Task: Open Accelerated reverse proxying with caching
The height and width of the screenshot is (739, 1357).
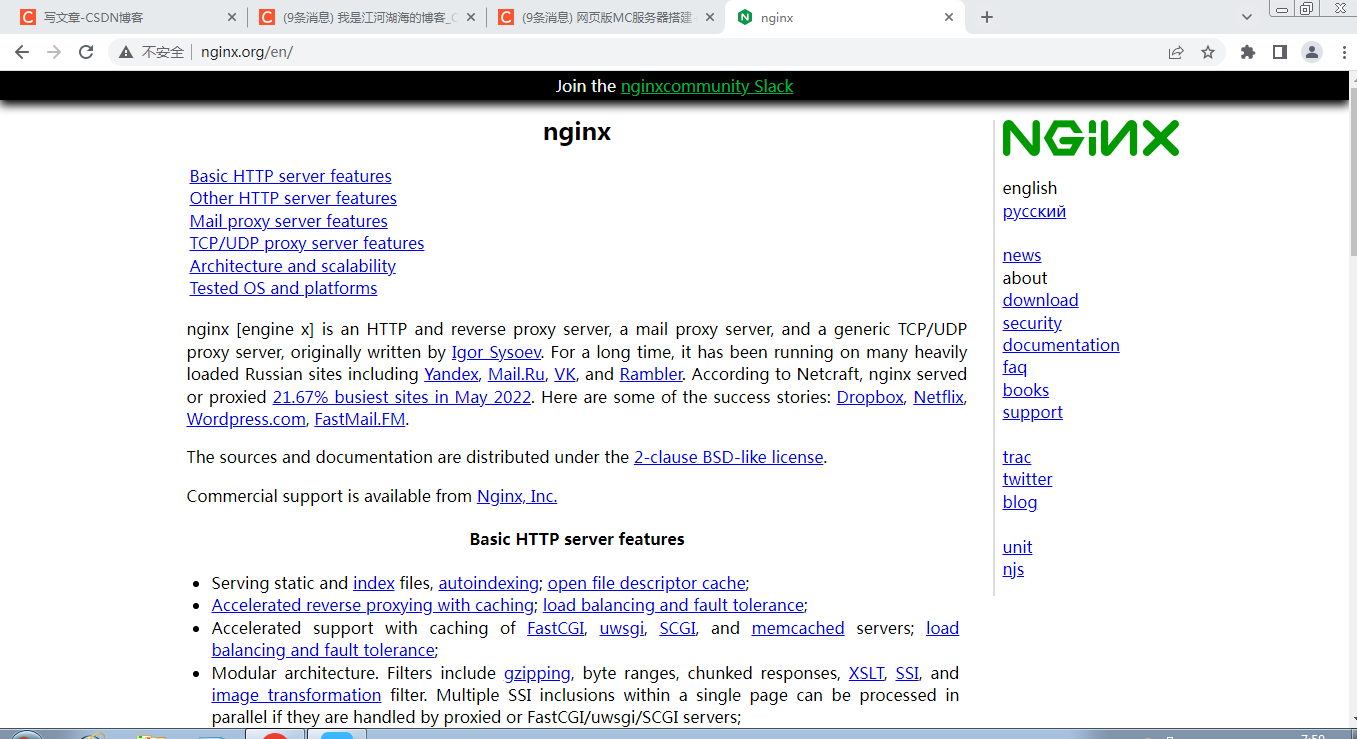Action: click(x=373, y=605)
